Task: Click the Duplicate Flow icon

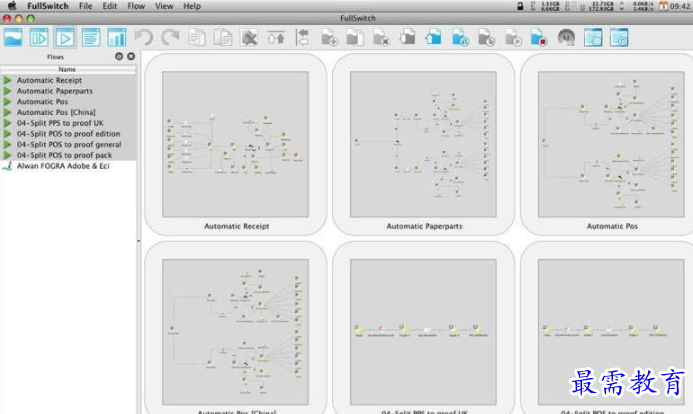Action: click(x=355, y=38)
